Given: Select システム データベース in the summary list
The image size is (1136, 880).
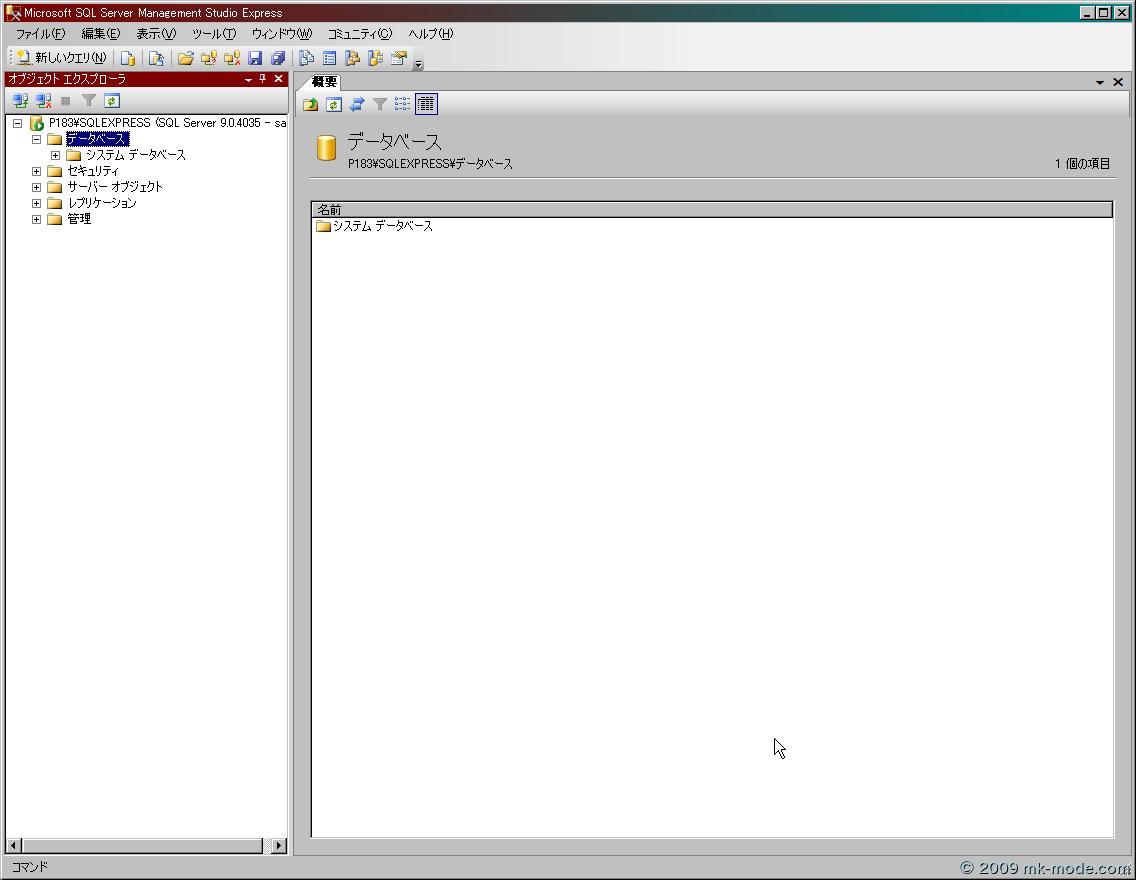Looking at the screenshot, I should [382, 226].
